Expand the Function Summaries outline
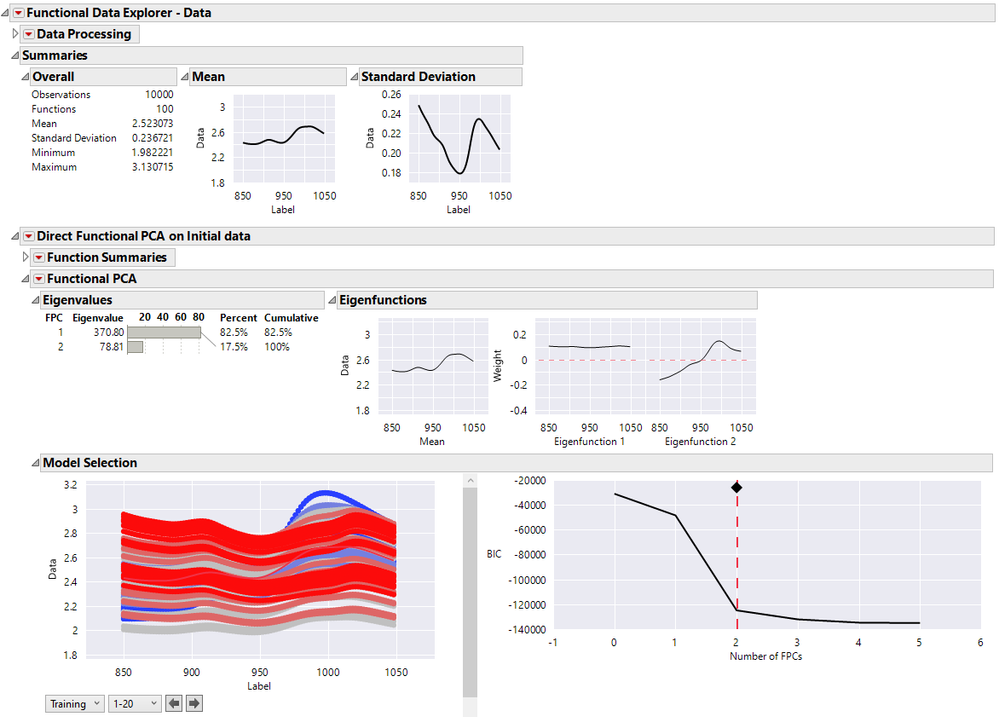Viewport: 999px width, 717px height. point(25,257)
